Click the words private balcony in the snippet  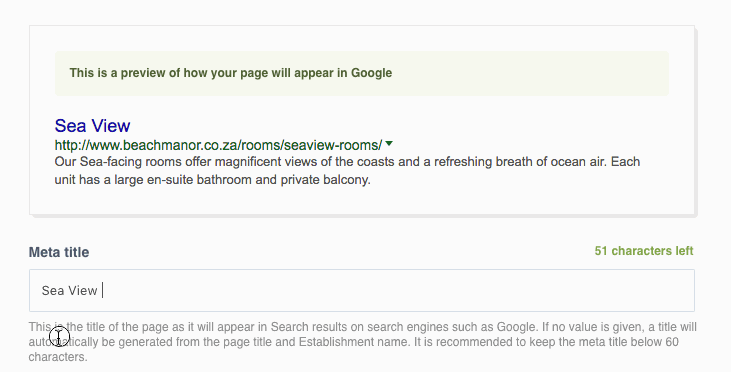(325, 179)
